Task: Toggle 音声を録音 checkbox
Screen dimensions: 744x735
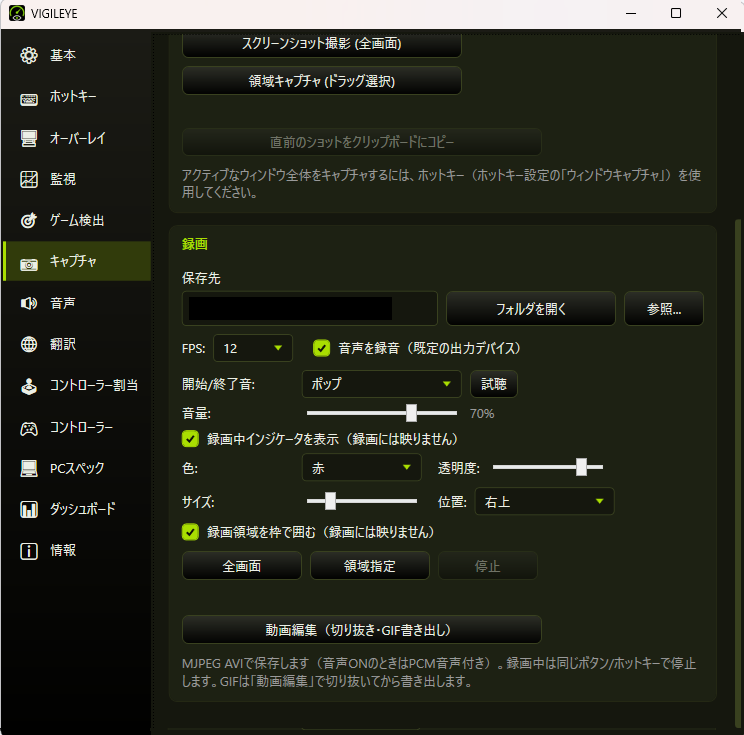Action: 321,348
